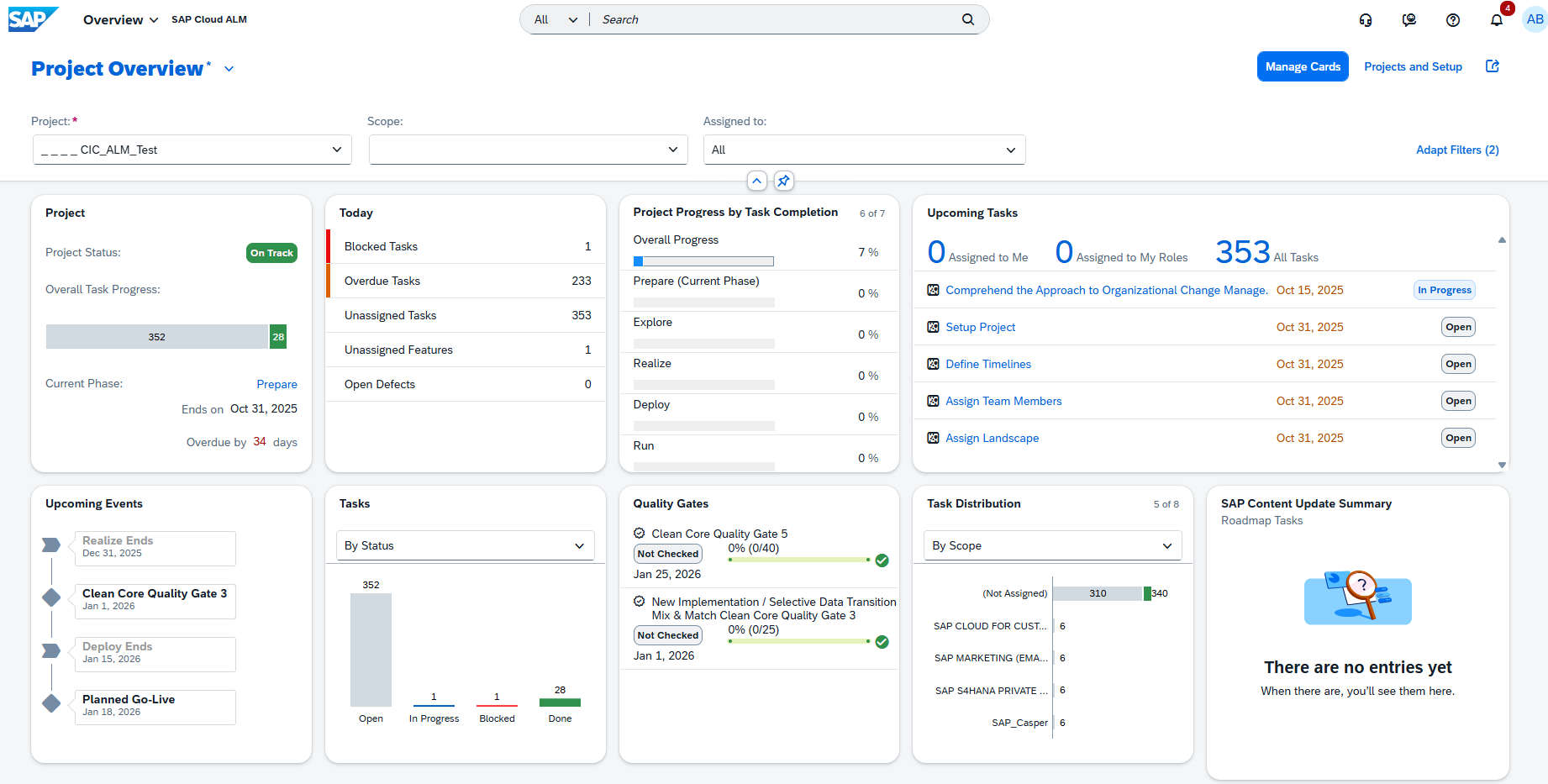
Task: Click the SAP logo
Action: click(32, 19)
